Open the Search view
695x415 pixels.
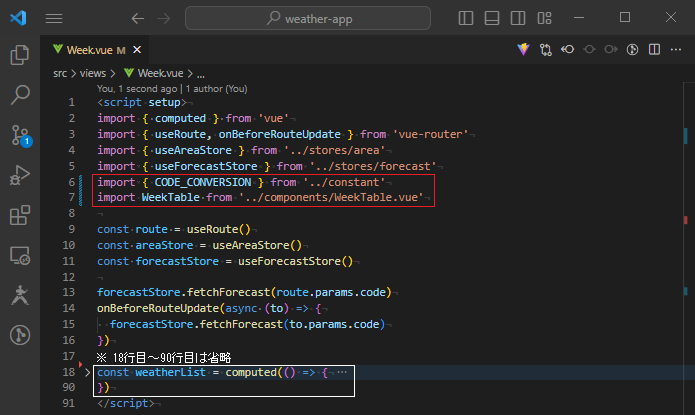[x=20, y=94]
